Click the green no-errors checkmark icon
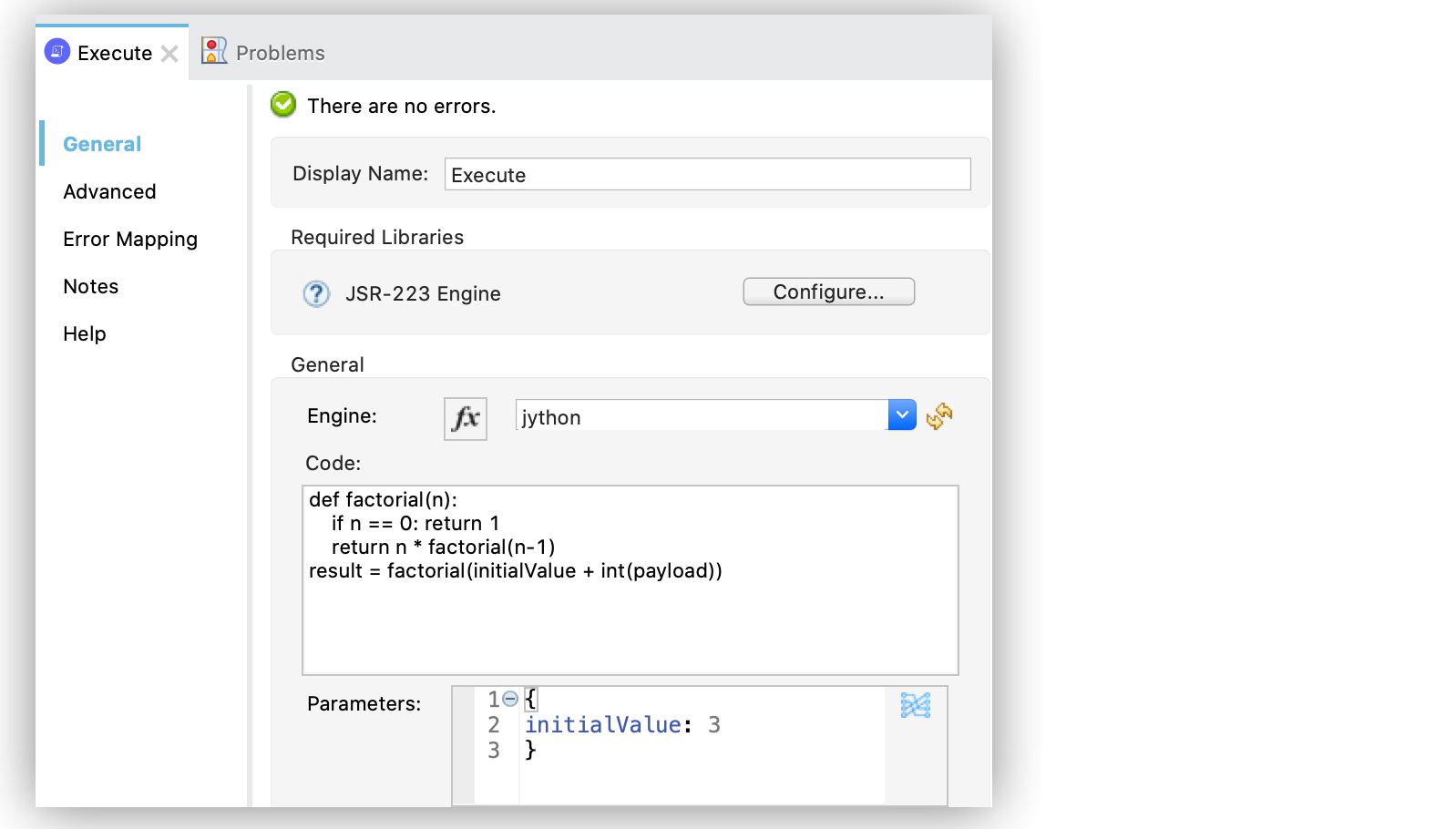This screenshot has width=1456, height=829. click(283, 105)
